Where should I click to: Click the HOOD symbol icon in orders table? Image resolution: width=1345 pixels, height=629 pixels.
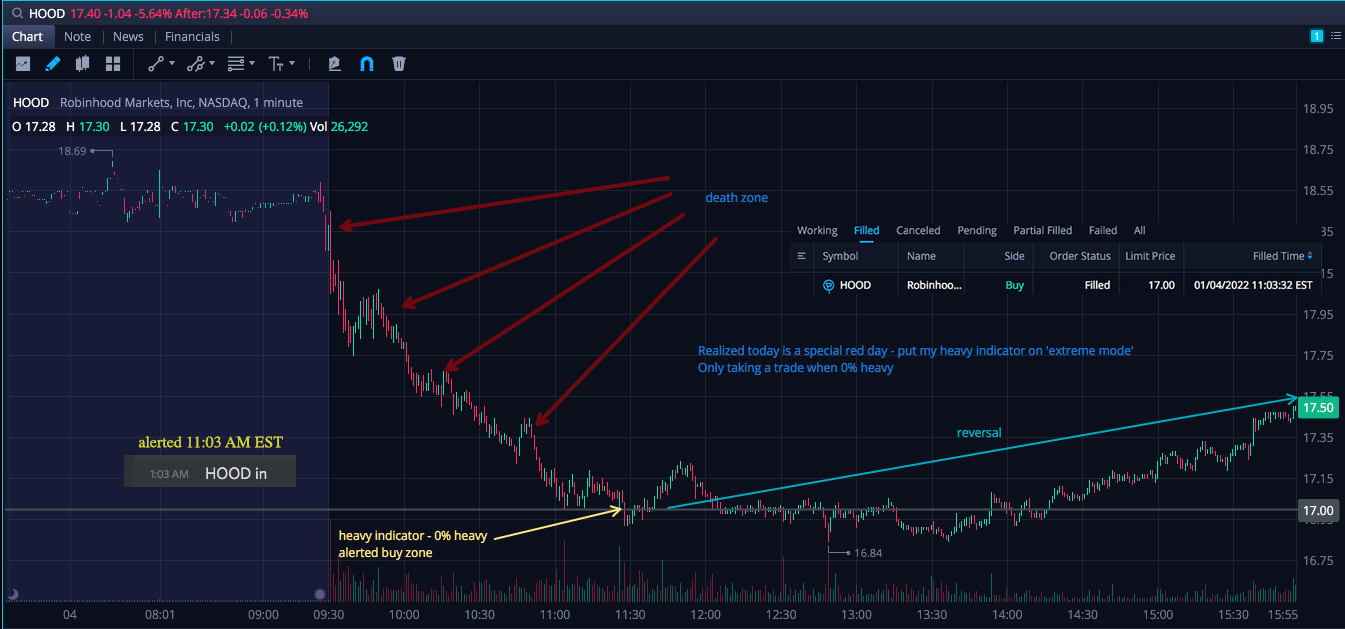(828, 285)
